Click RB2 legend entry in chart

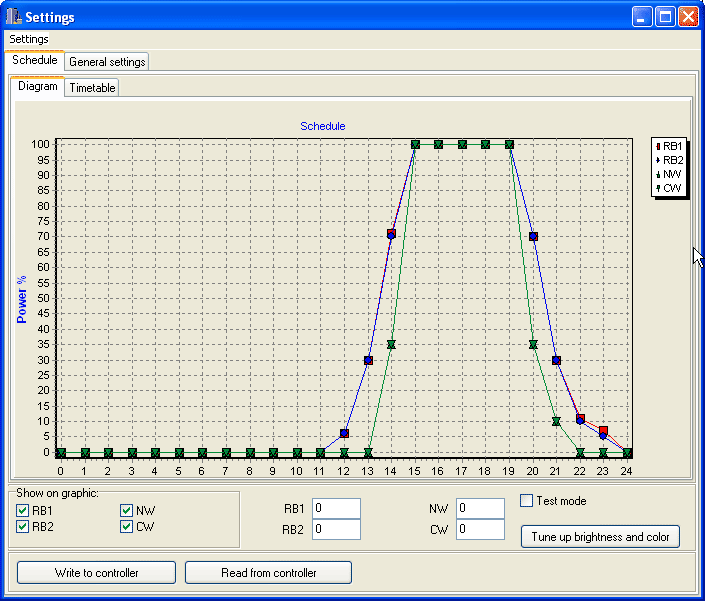670,160
